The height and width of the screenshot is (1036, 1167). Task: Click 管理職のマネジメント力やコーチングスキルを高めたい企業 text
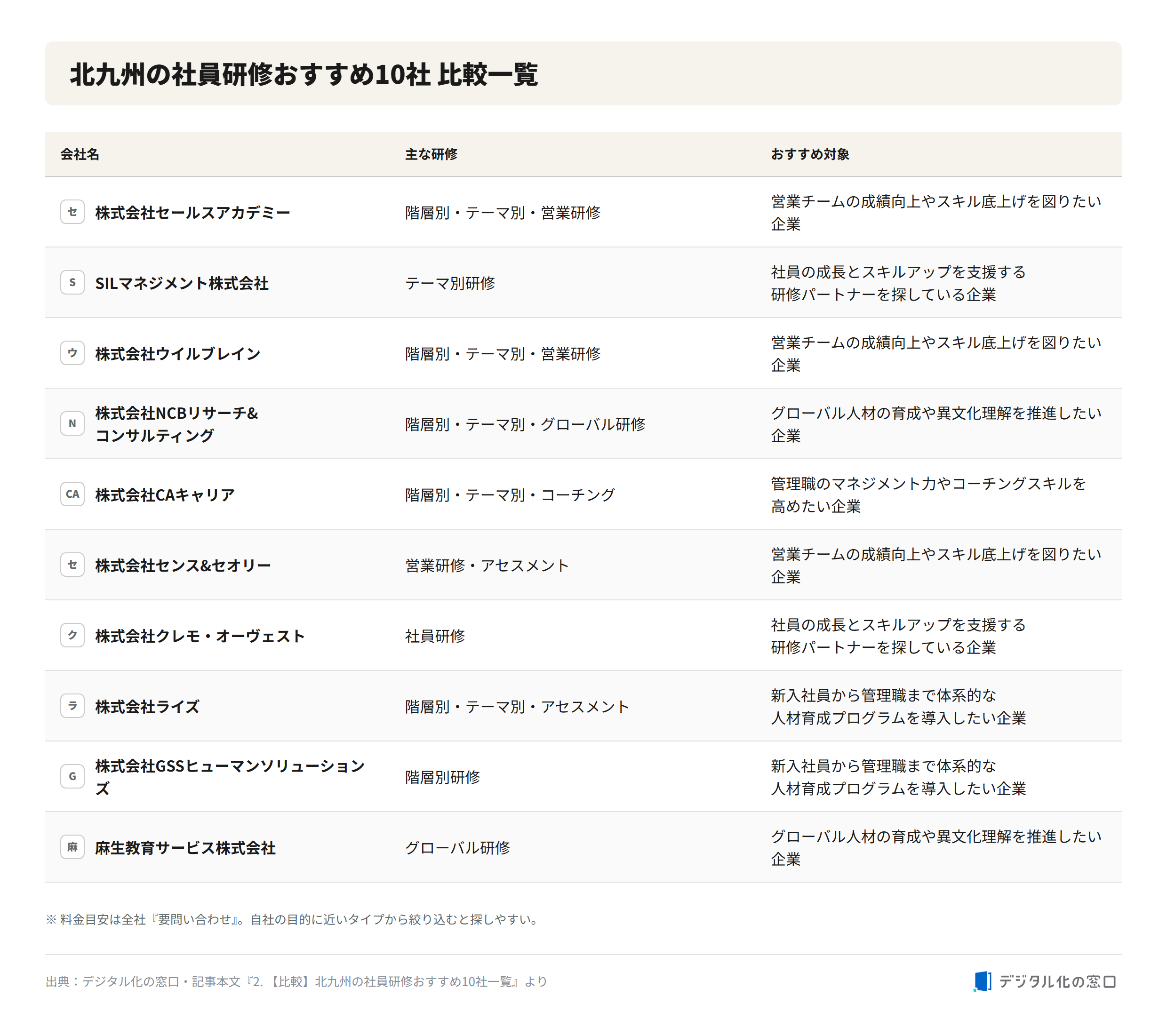929,495
